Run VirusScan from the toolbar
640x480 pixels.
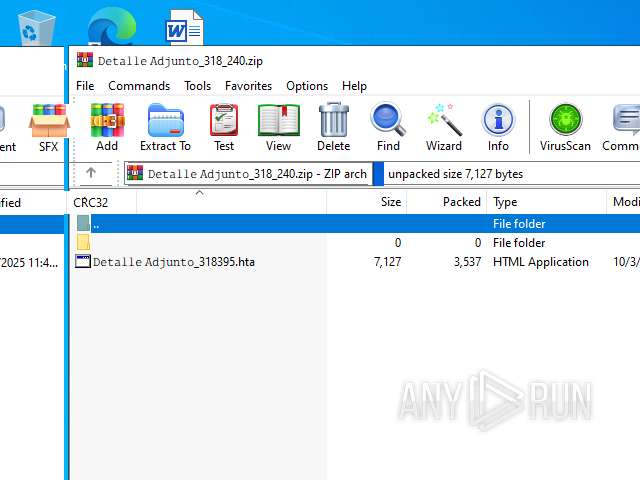coord(565,120)
